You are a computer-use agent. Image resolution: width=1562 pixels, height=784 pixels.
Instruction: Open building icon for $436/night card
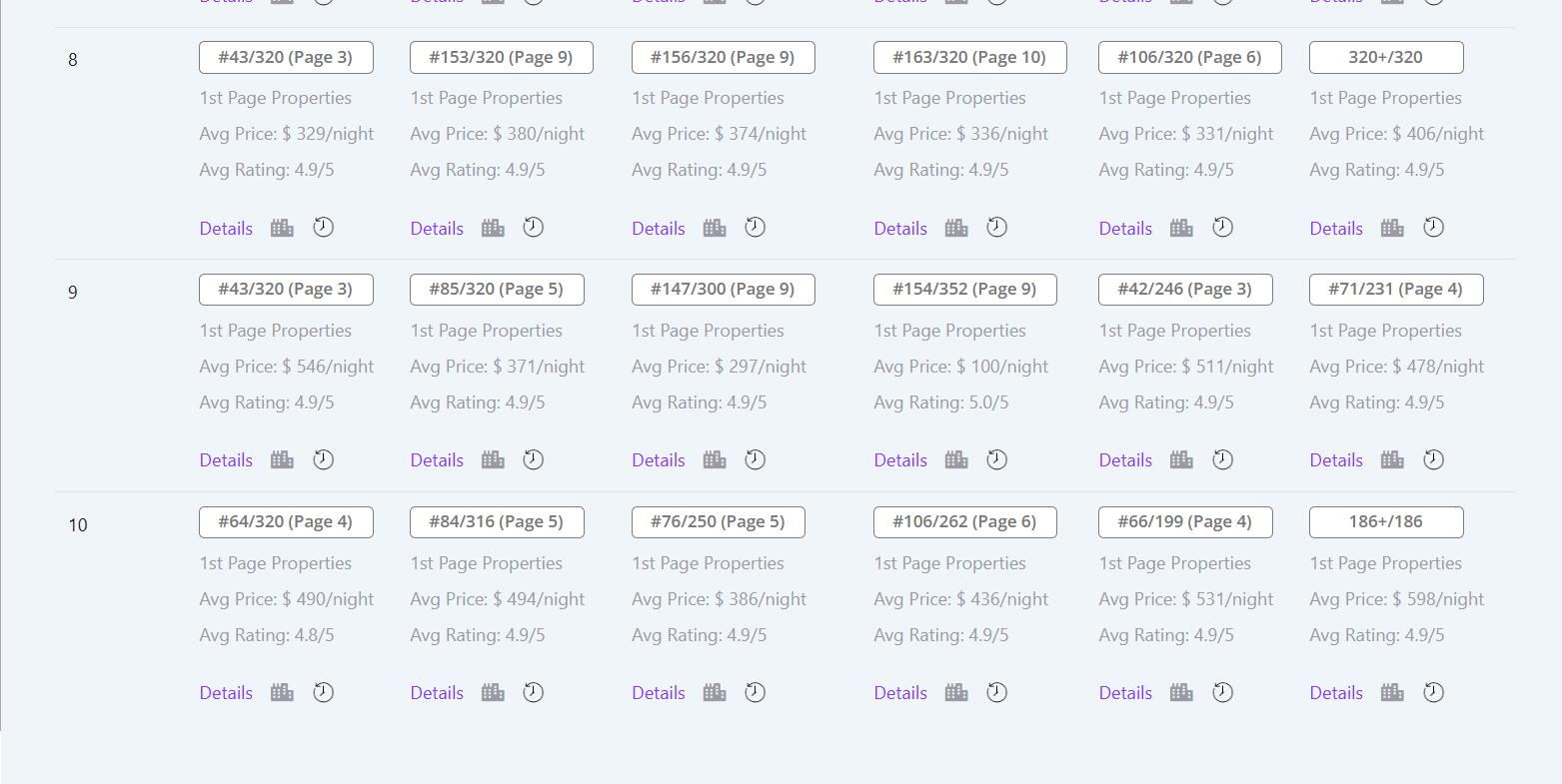coord(956,692)
